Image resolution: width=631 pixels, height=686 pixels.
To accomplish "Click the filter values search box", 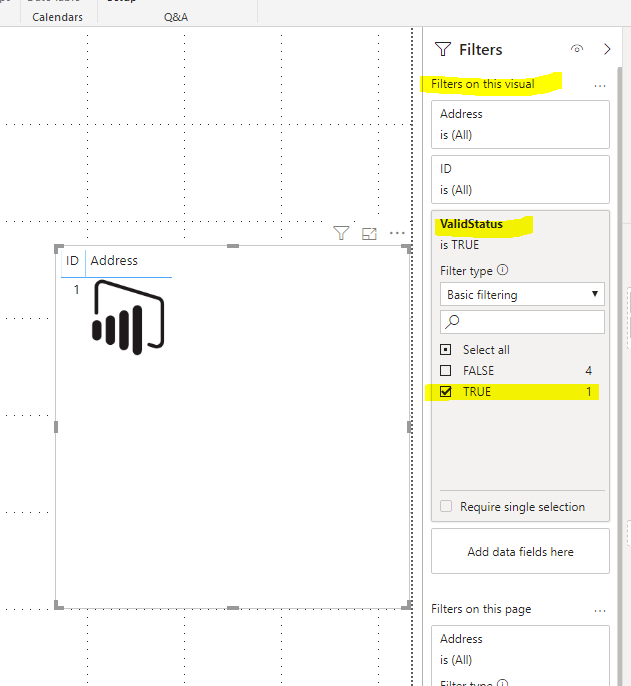I will tap(522, 322).
